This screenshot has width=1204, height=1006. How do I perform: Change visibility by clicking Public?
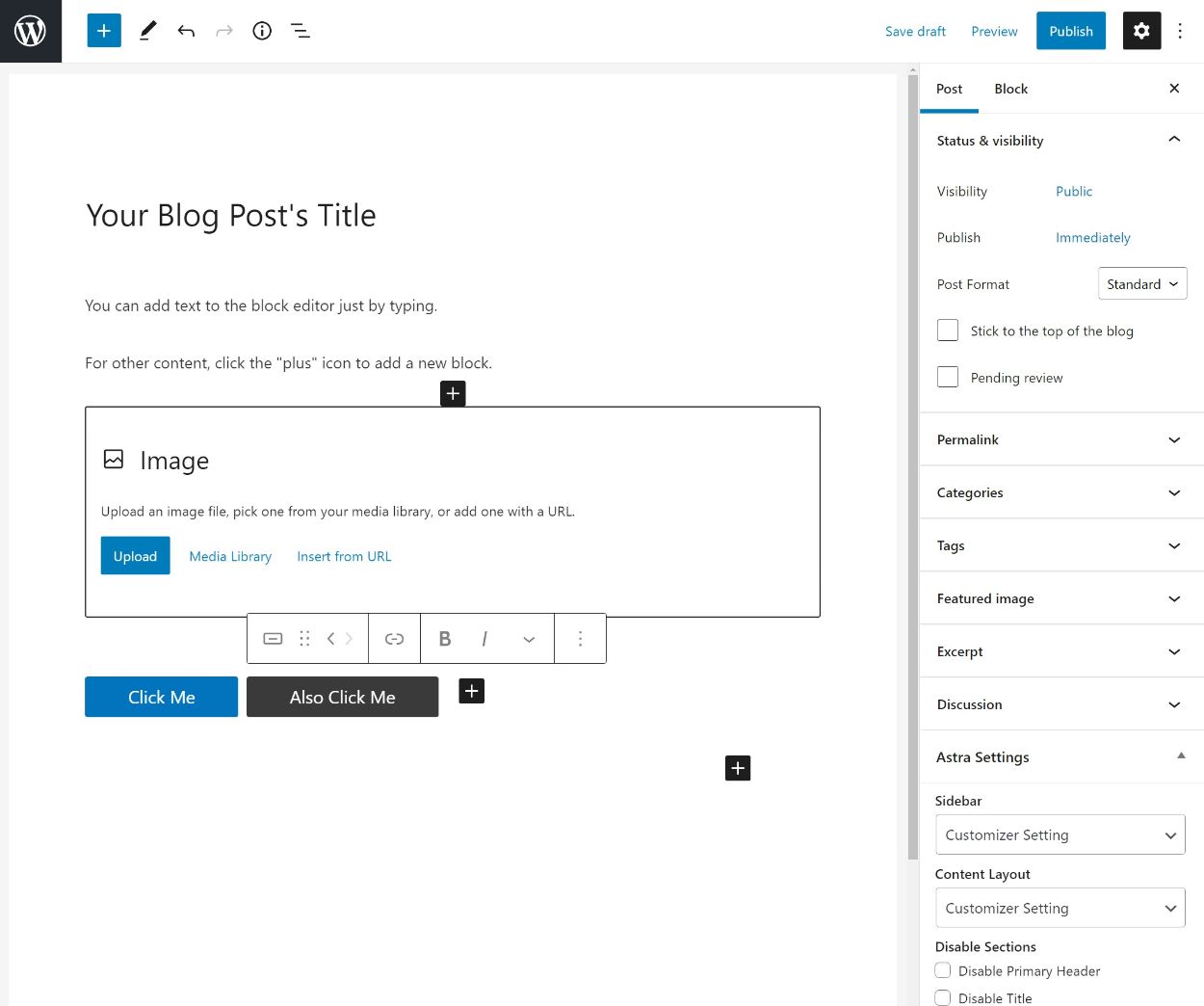(1074, 191)
